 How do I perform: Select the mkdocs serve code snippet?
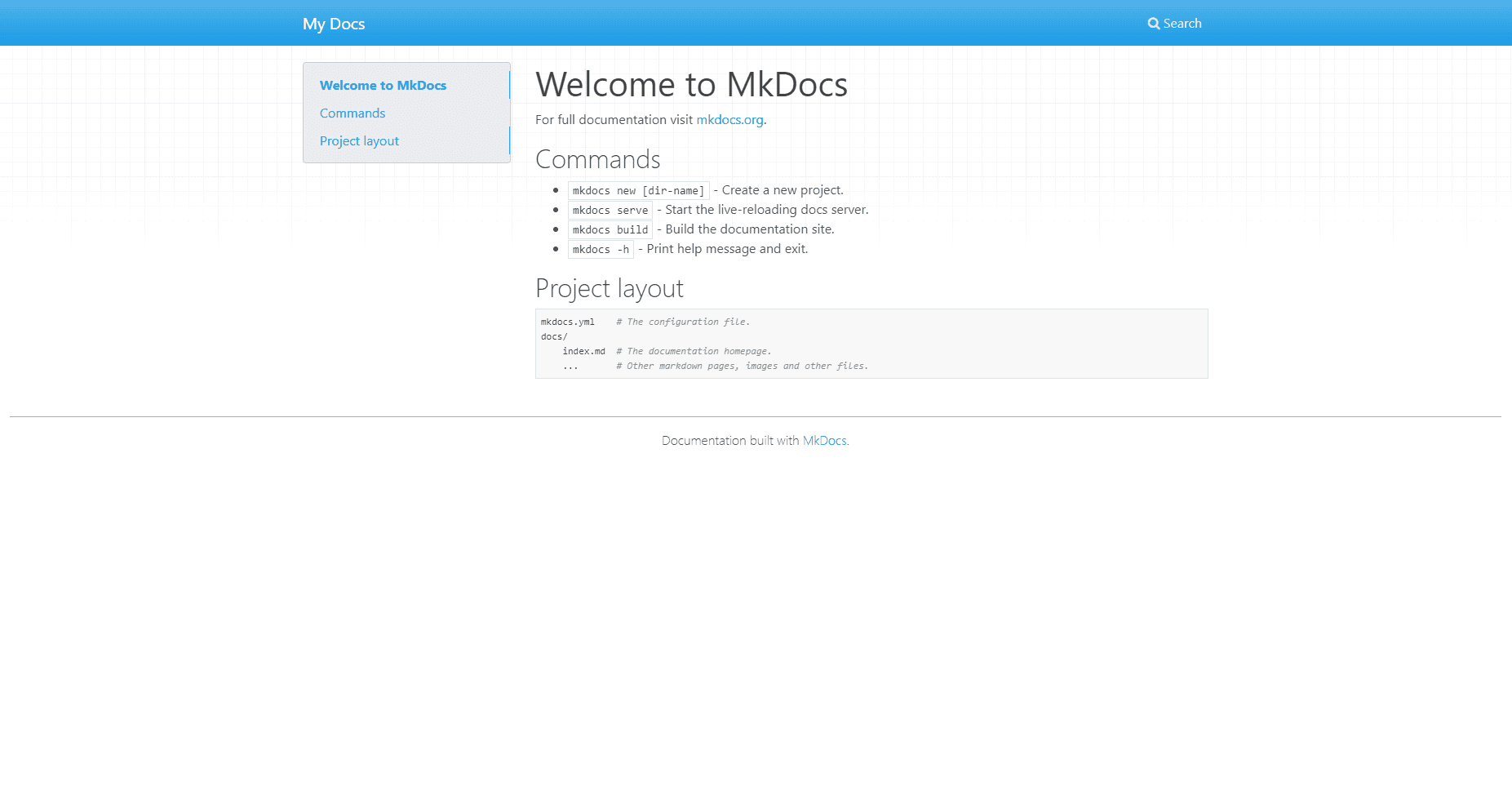(610, 210)
